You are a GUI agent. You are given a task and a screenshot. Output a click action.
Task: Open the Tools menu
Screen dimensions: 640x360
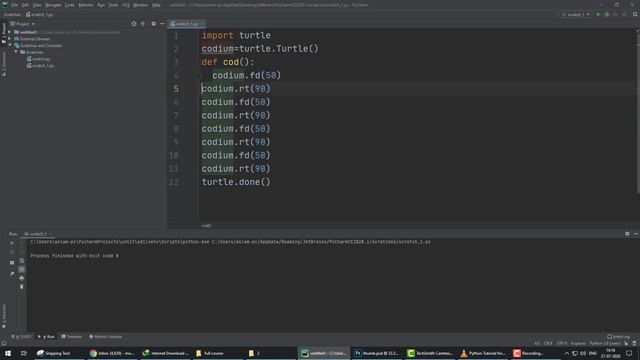[x=113, y=5]
